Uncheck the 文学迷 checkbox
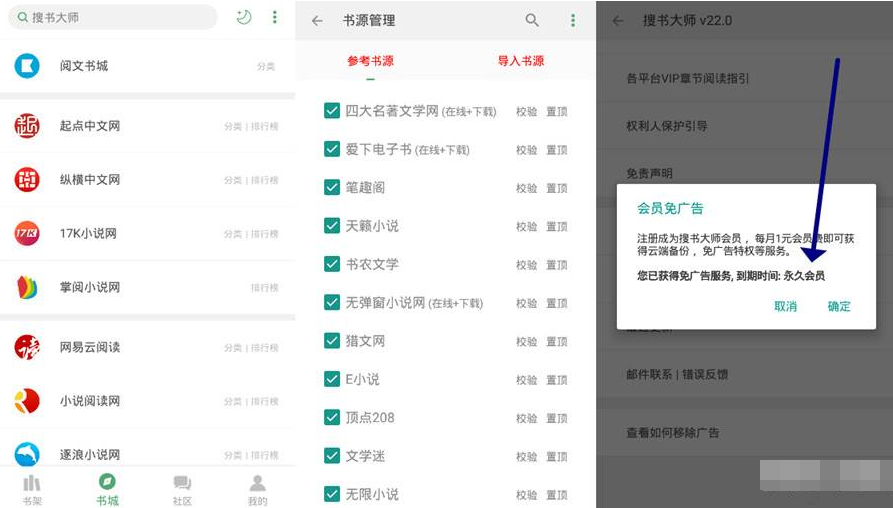 pos(331,456)
